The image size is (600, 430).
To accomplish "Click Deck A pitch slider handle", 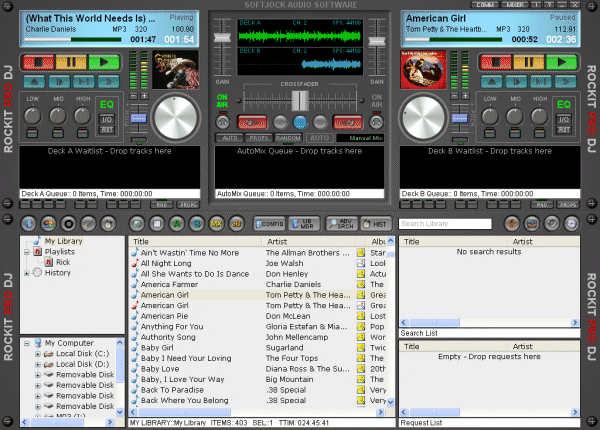I will coord(139,119).
